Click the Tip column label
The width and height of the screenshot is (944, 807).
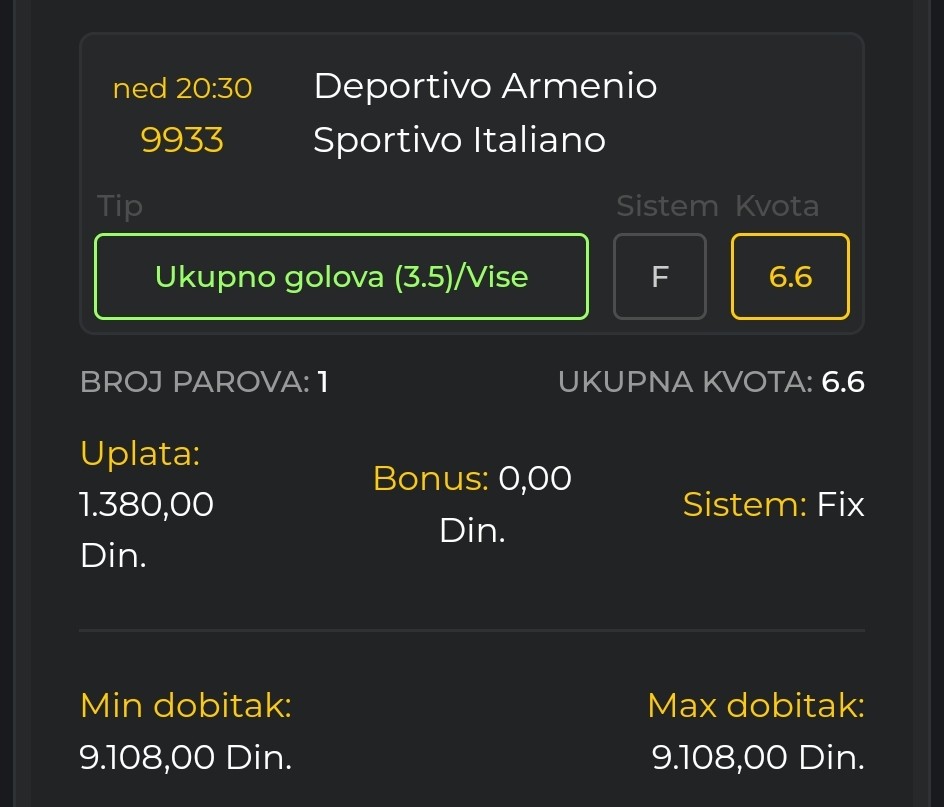[x=120, y=206]
